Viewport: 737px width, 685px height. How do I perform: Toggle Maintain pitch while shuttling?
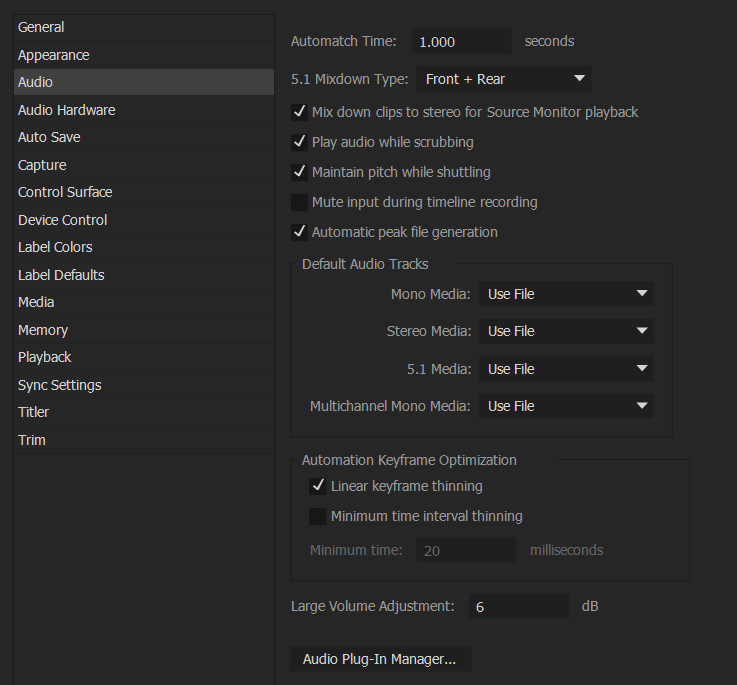pos(299,172)
